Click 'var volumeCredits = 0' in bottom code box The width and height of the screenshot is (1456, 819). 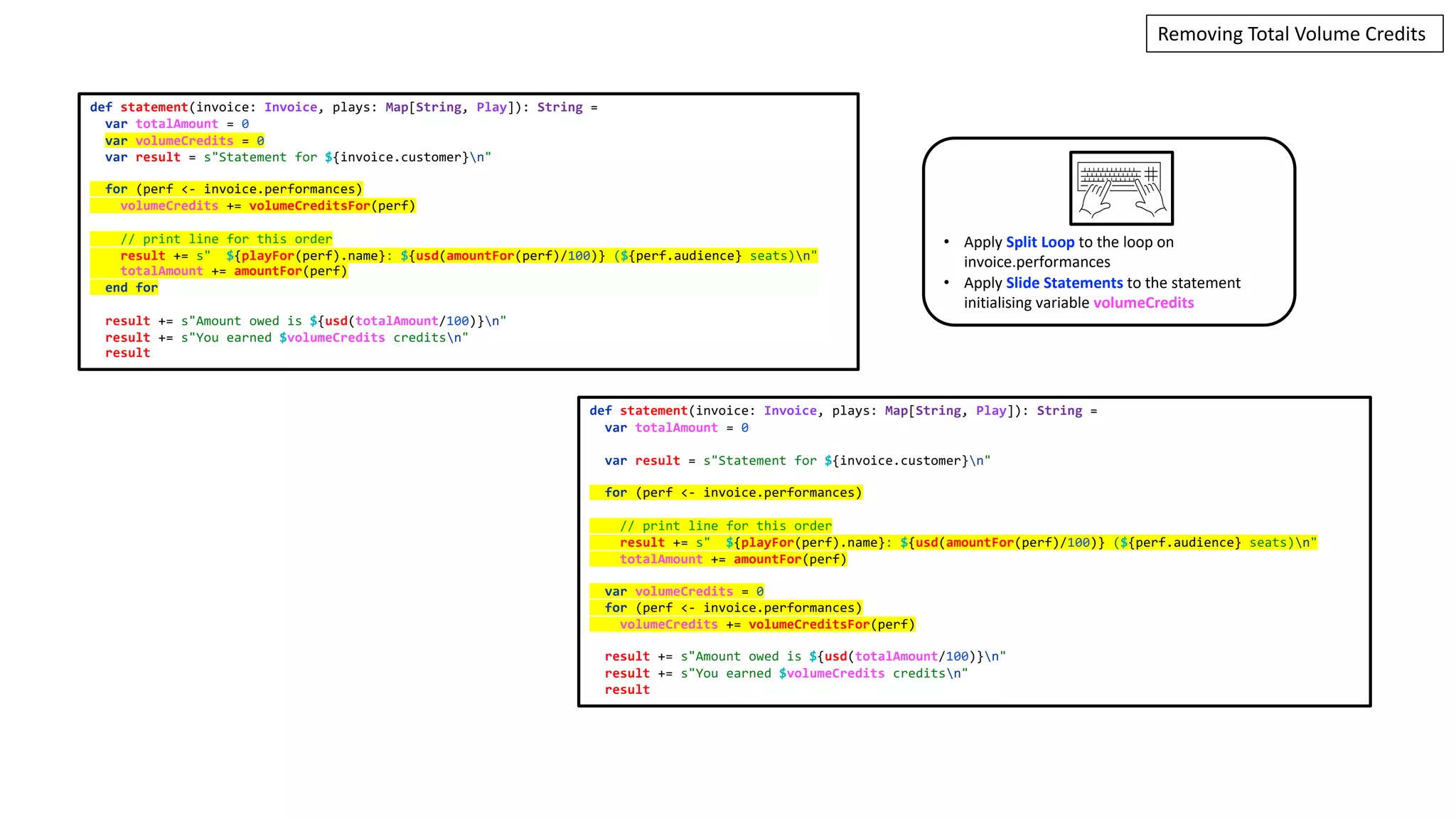(x=684, y=591)
